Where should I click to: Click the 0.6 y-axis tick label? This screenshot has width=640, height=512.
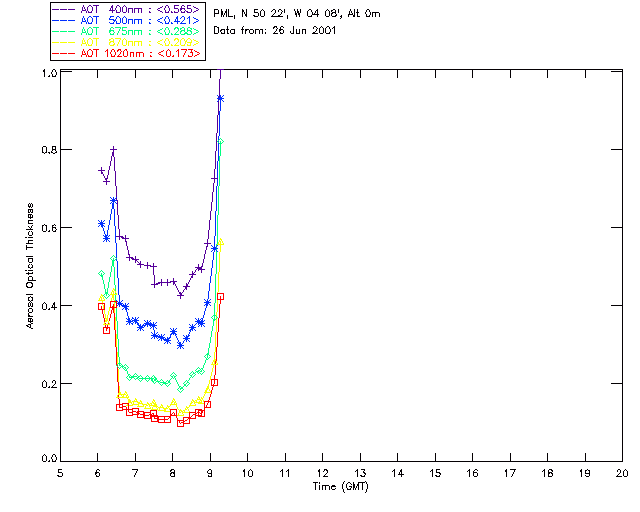49,228
